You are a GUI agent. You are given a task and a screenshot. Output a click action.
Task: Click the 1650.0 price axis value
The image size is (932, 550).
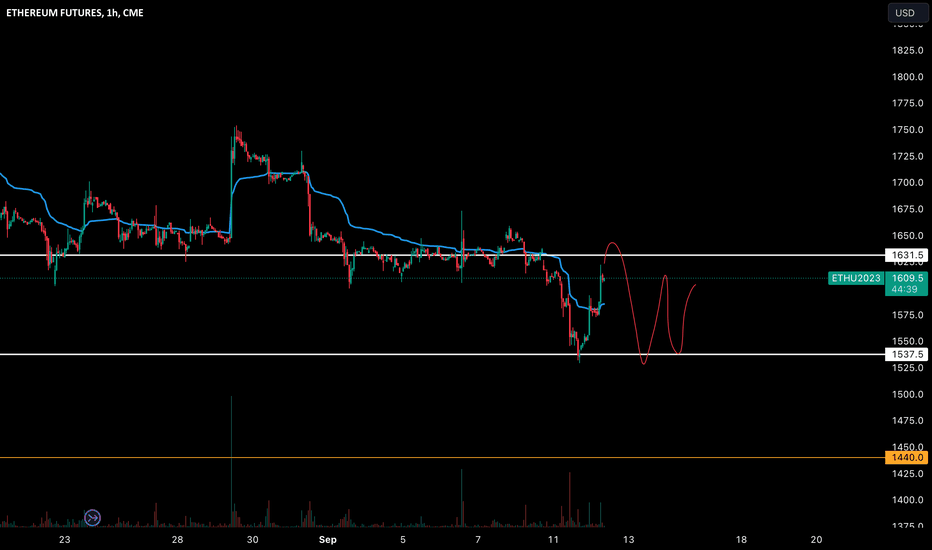click(908, 235)
